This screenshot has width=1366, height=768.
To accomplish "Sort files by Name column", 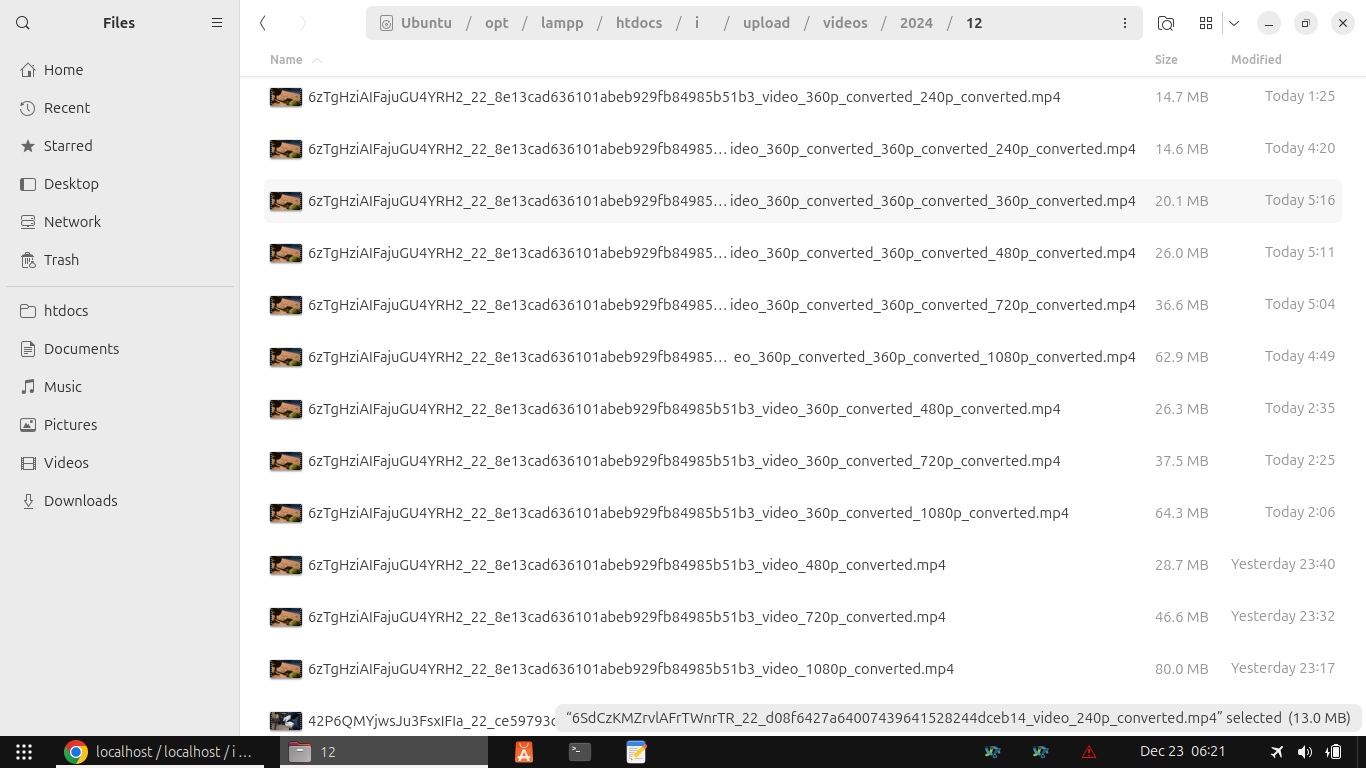I will (x=286, y=60).
